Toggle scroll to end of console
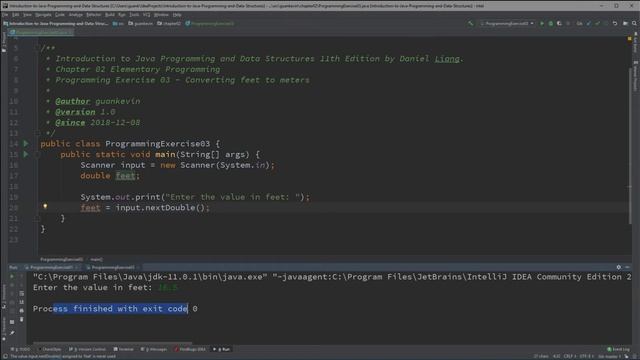The height and width of the screenshot is (360, 640). tap(22, 302)
